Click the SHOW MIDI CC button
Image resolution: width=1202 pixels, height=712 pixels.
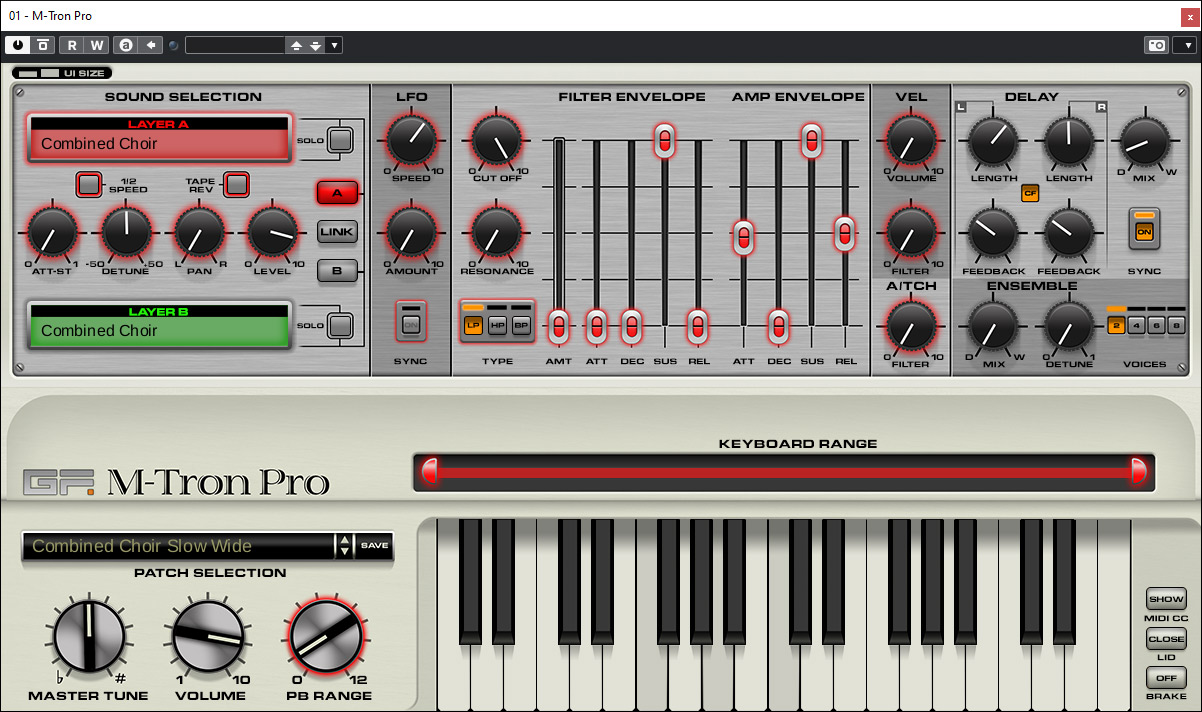(x=1166, y=599)
